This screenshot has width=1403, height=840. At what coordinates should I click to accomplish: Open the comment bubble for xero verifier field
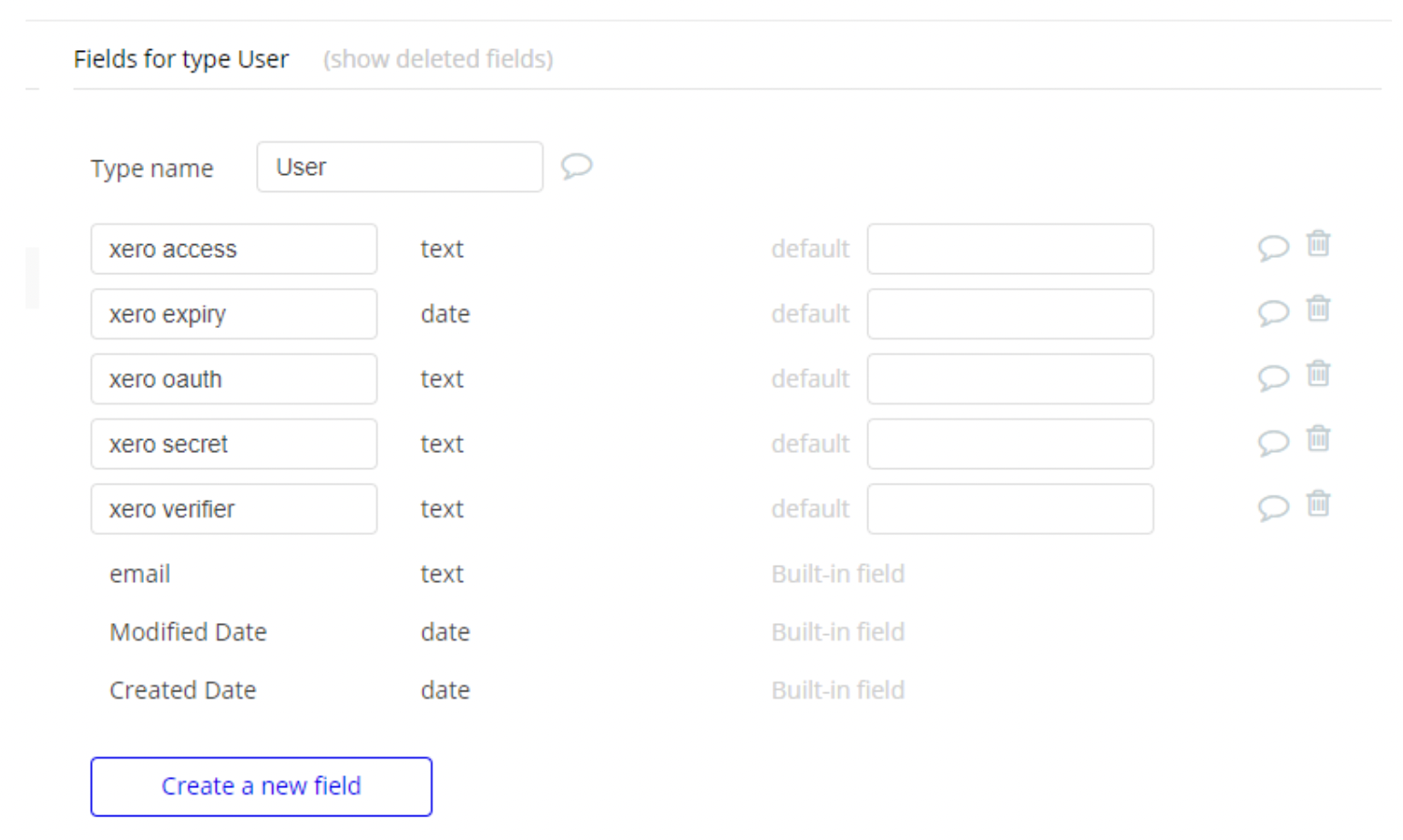click(x=1273, y=508)
